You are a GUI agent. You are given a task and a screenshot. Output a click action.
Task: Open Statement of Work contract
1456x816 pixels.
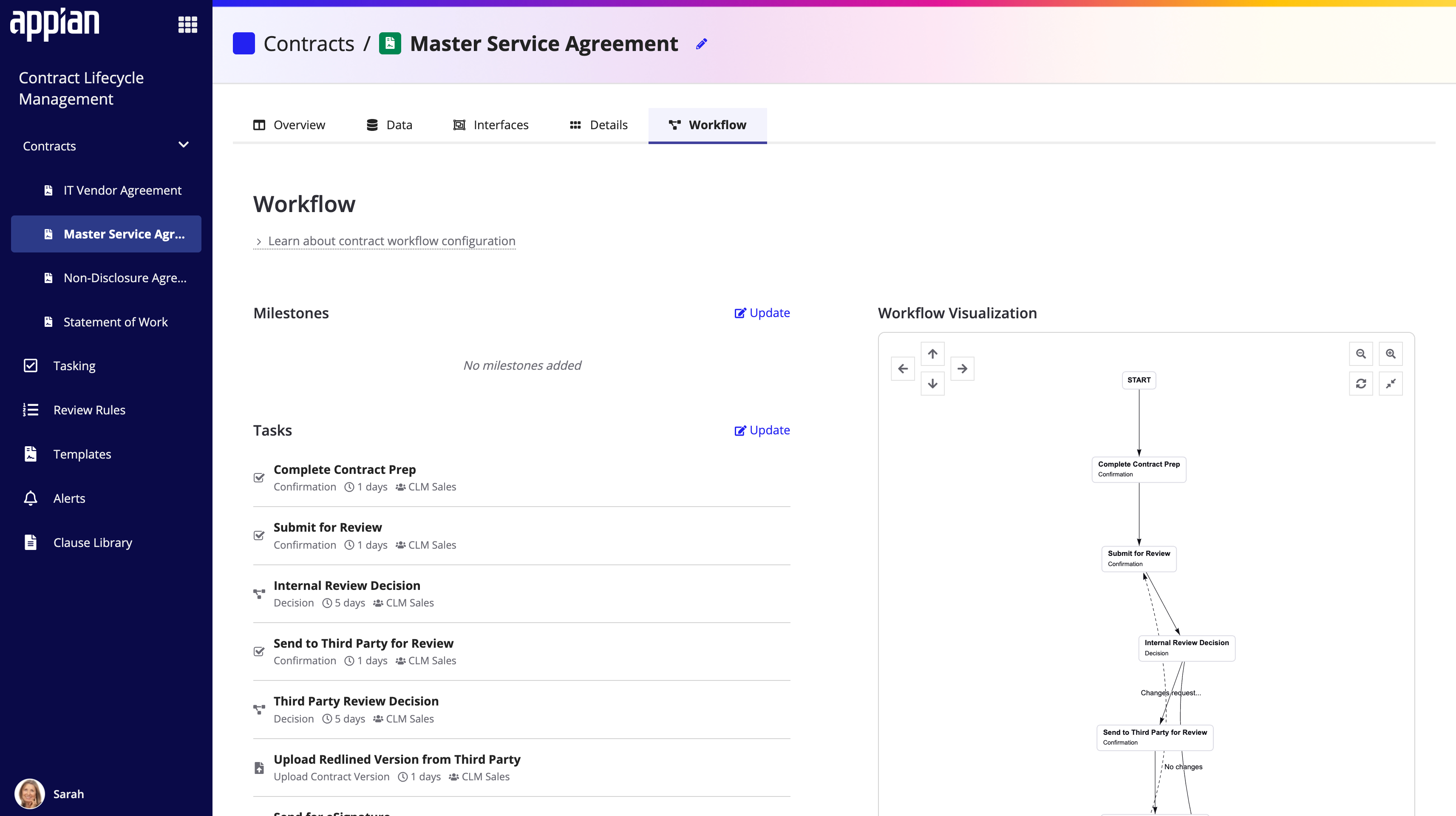[x=106, y=322]
